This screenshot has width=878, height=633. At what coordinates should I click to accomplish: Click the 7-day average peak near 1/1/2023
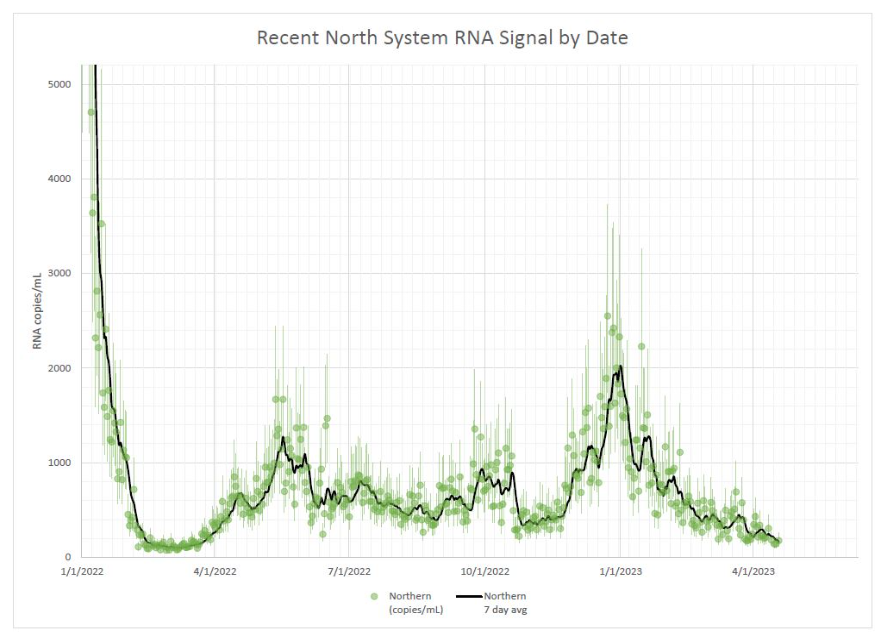[620, 367]
